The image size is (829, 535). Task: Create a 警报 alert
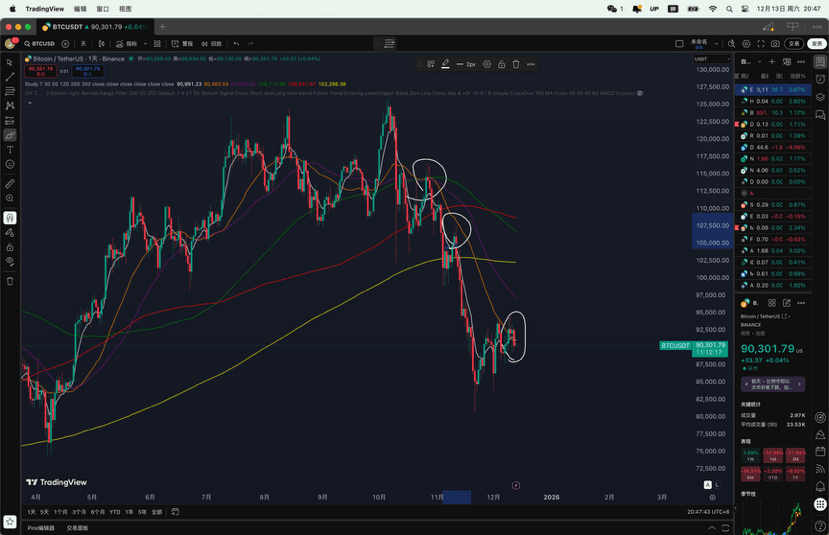click(182, 44)
